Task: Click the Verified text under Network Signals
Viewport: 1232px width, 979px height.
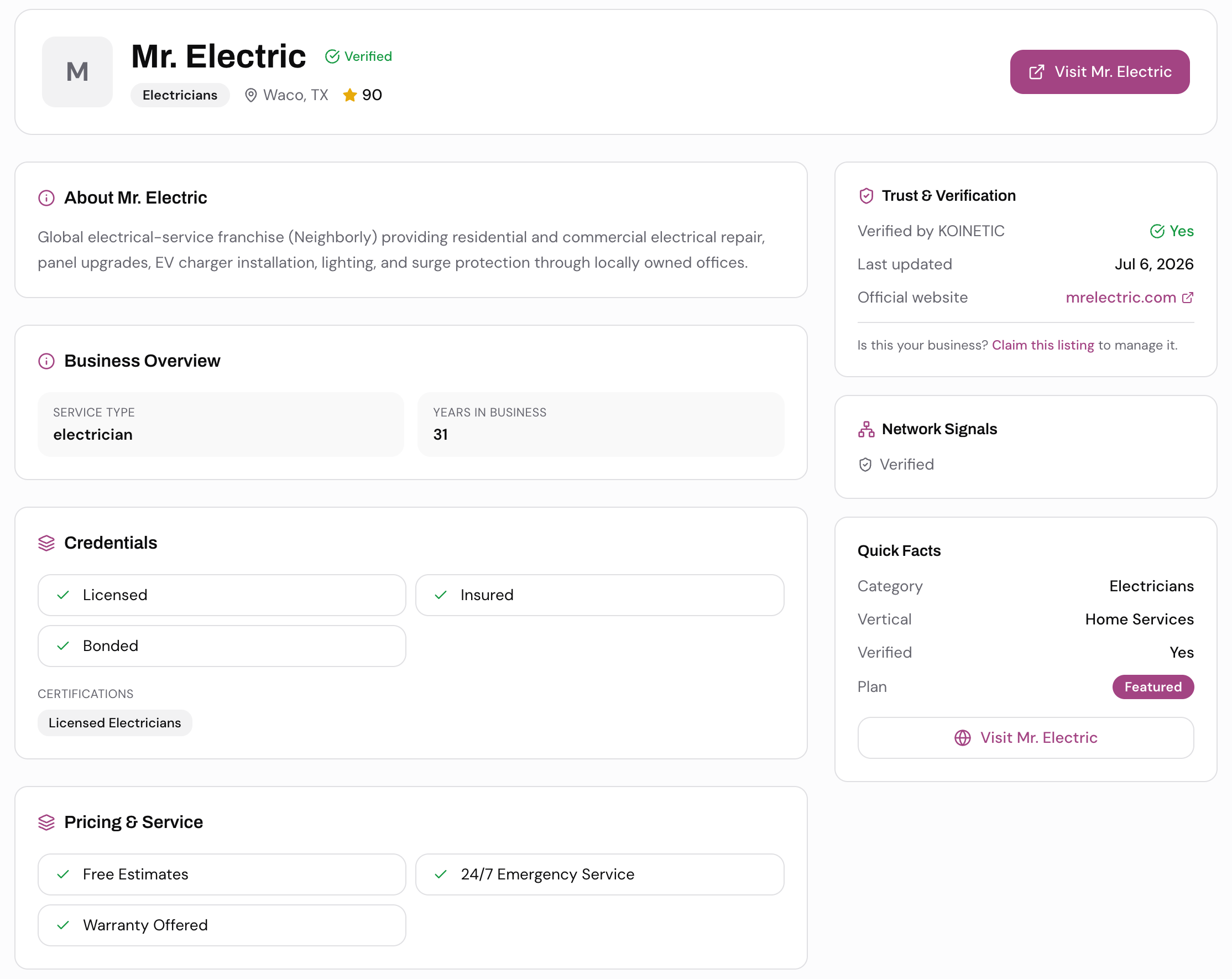Action: [906, 465]
